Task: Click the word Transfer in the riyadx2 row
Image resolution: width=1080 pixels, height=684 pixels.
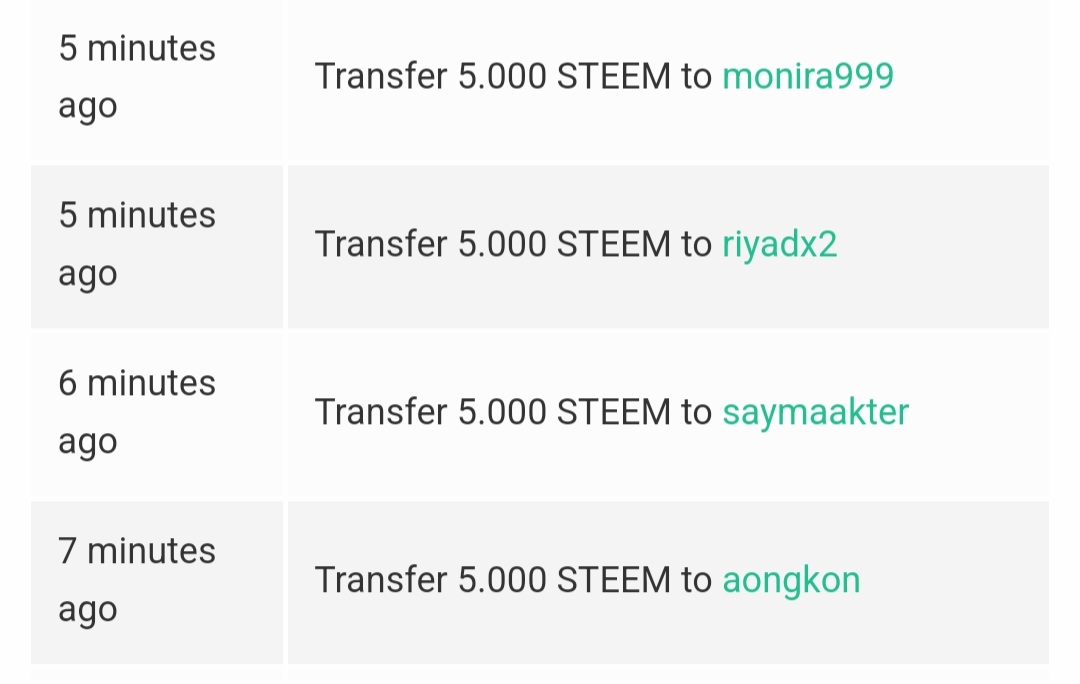Action: coord(381,244)
